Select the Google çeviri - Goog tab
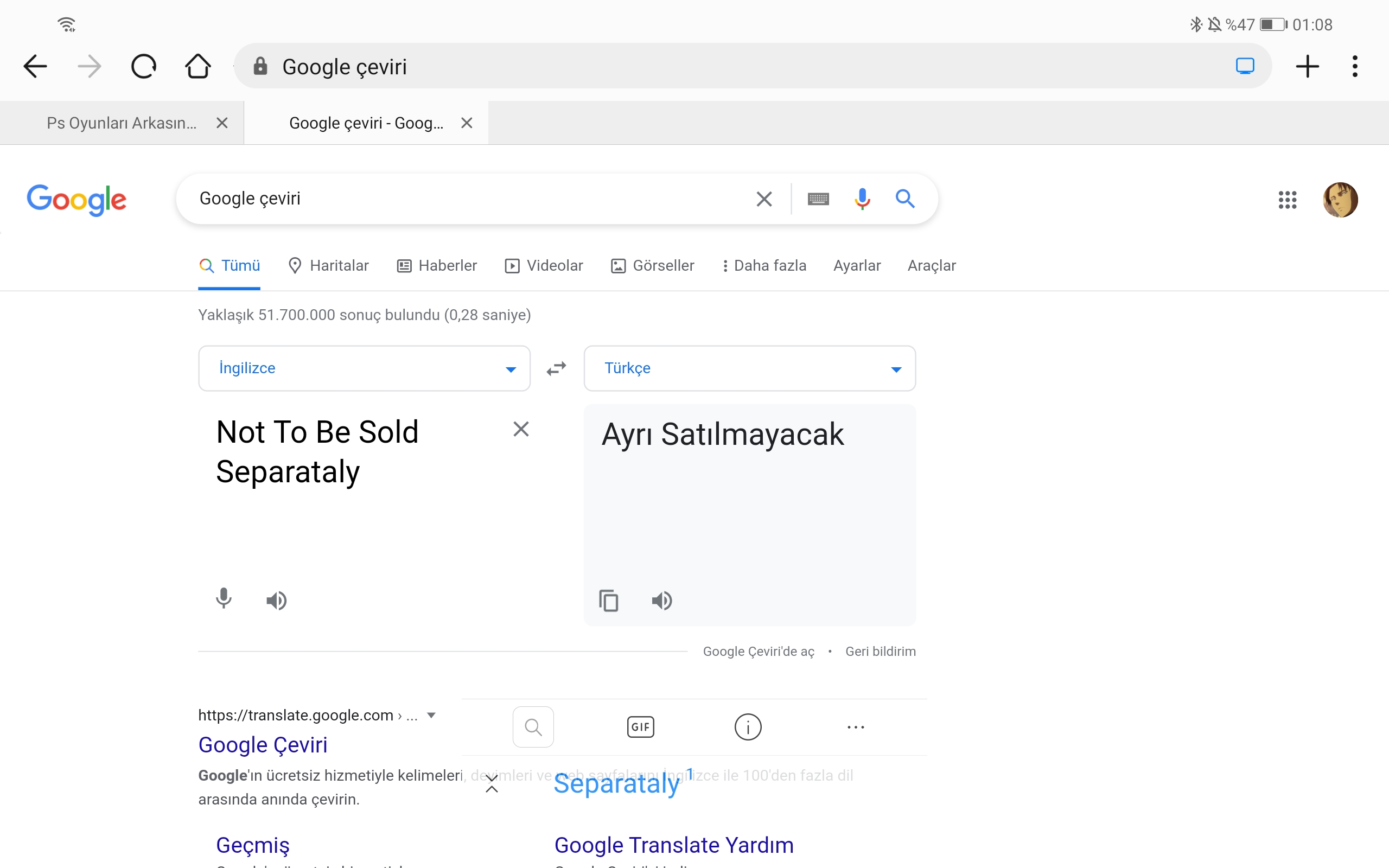This screenshot has height=868, width=1389. pyautogui.click(x=366, y=123)
